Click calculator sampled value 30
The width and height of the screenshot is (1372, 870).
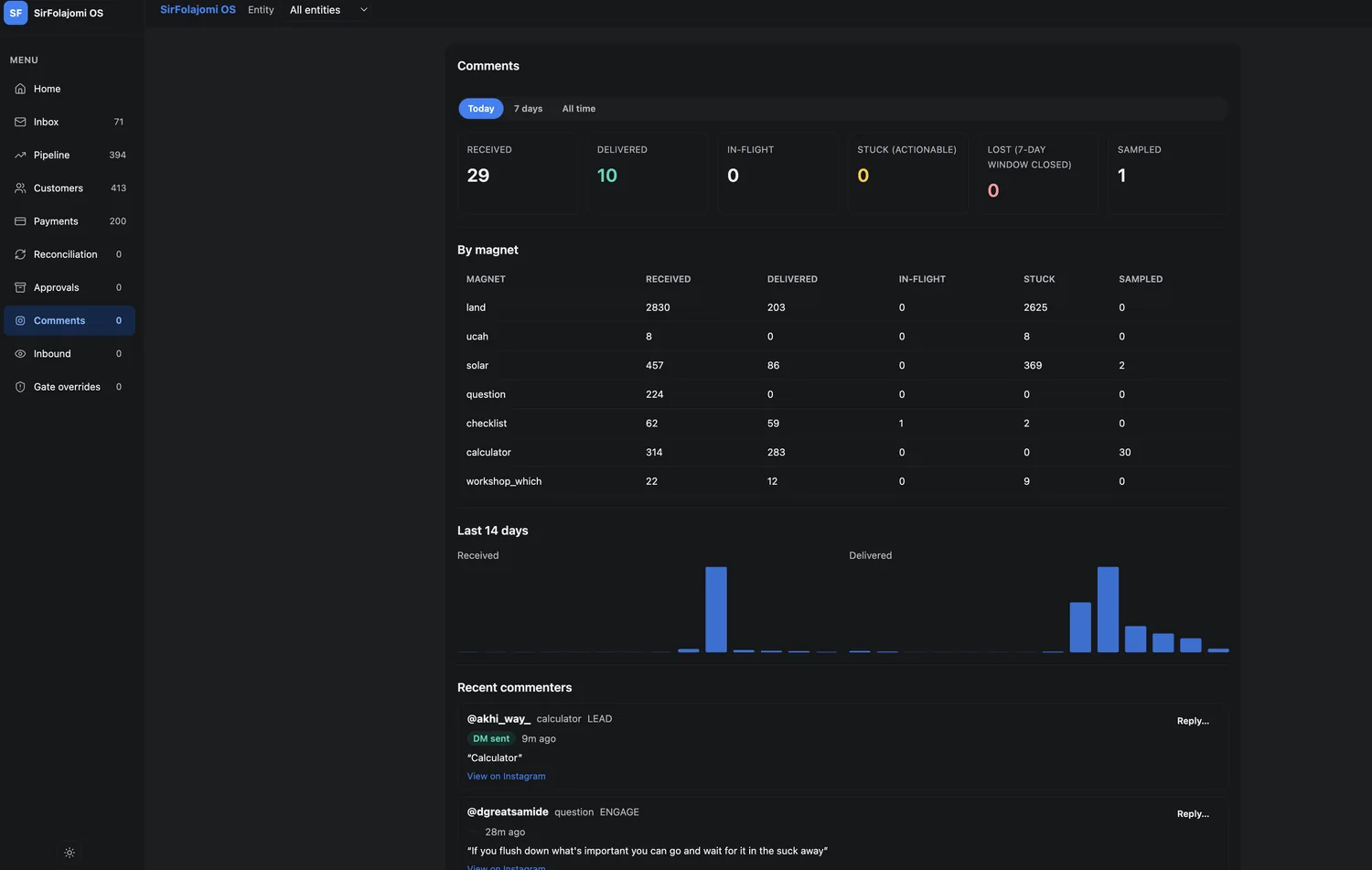pyautogui.click(x=1125, y=453)
